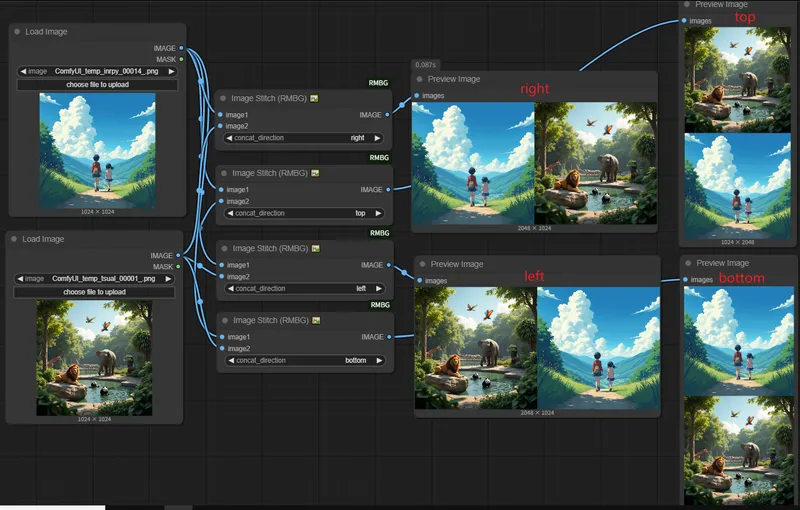Collapse the Load Image node with inrpy_00014 using its title dot
The width and height of the screenshot is (800, 510).
18,32
